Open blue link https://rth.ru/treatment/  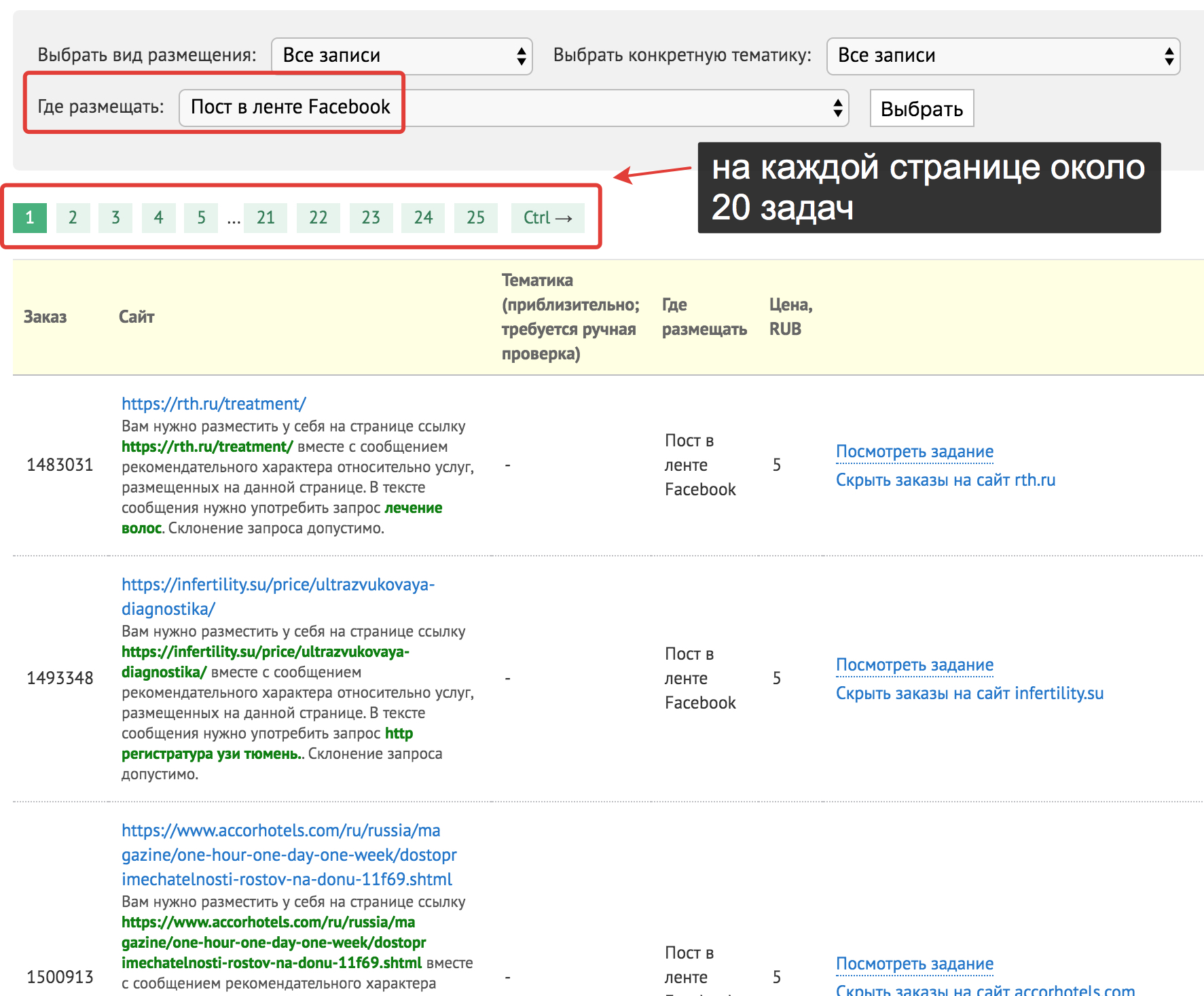point(214,404)
